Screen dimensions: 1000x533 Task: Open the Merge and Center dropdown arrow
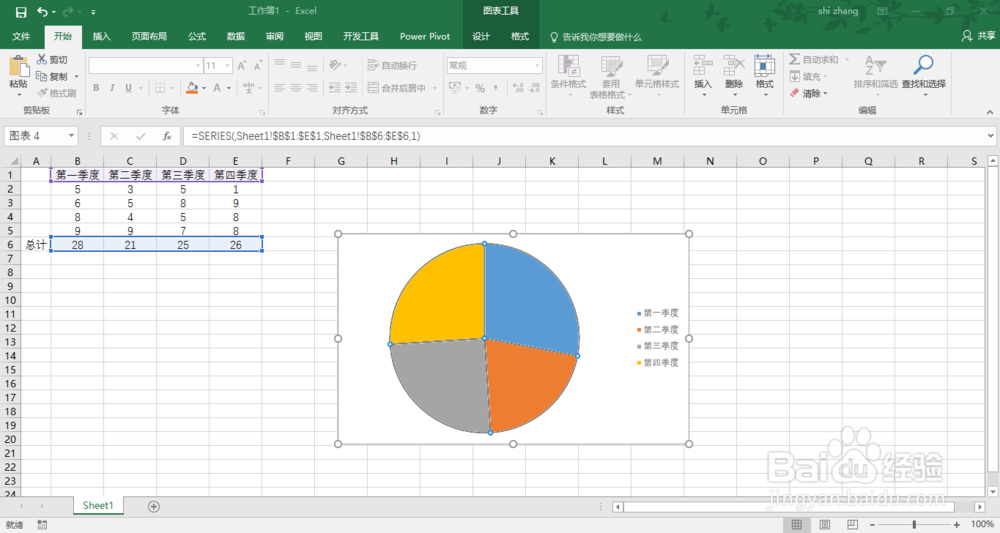[435, 88]
